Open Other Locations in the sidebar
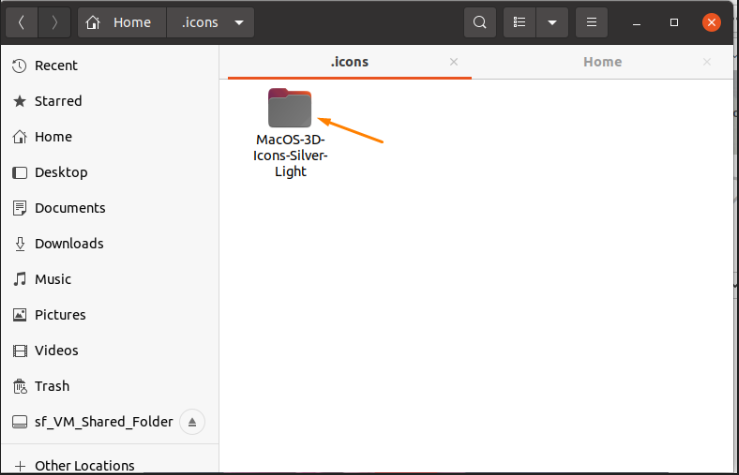This screenshot has width=739, height=475. pyautogui.click(x=110, y=466)
